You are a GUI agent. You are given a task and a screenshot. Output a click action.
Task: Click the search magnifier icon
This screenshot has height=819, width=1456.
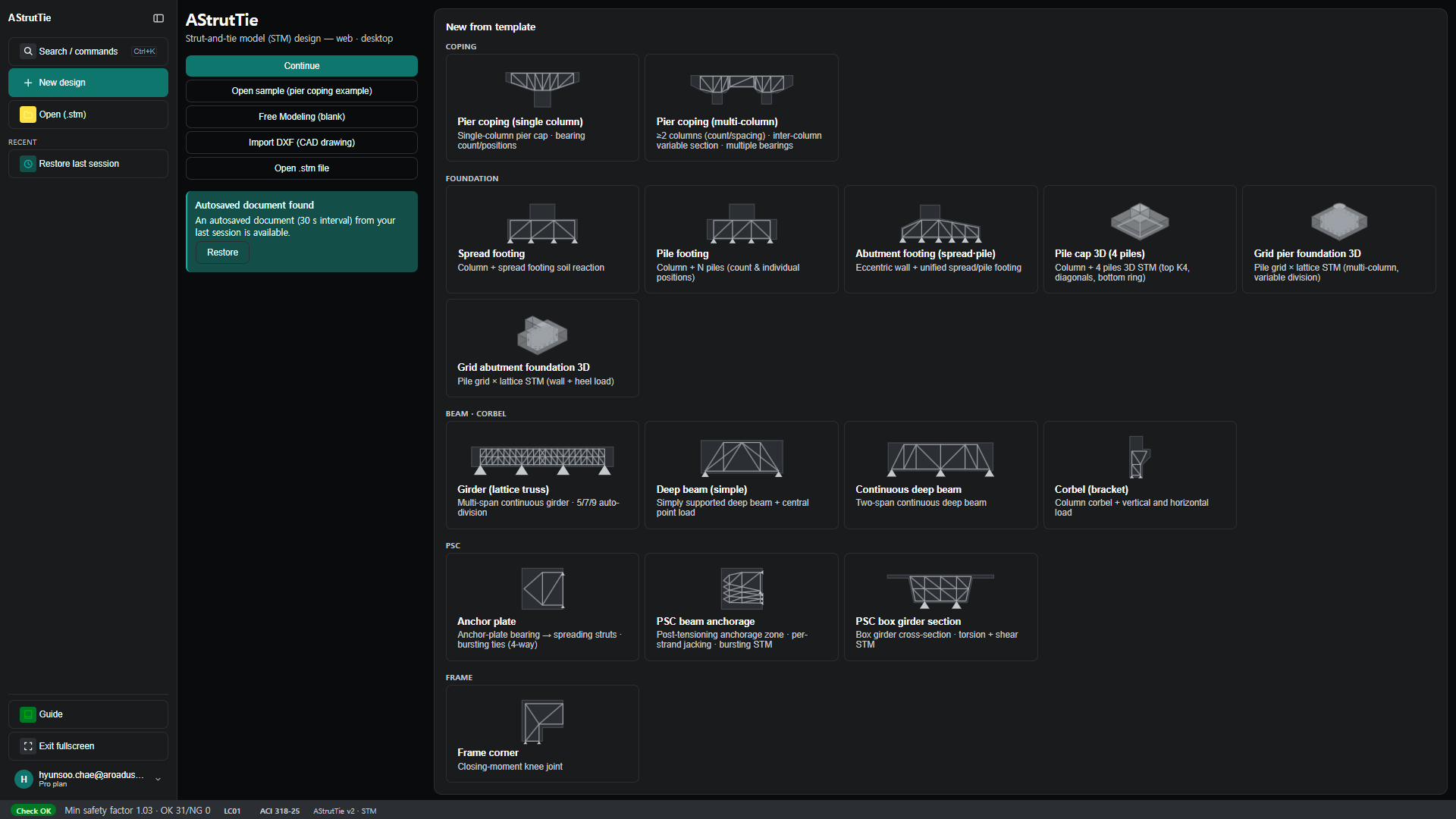[x=28, y=52]
